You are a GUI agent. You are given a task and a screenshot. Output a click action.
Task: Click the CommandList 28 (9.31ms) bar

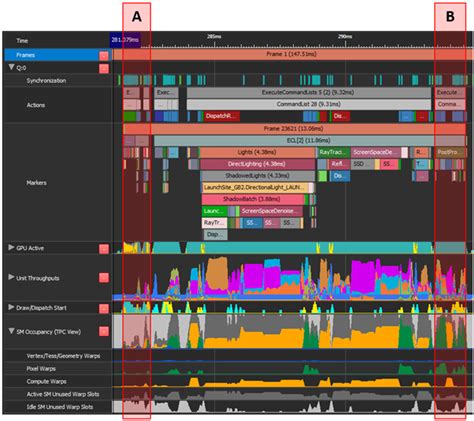point(309,104)
